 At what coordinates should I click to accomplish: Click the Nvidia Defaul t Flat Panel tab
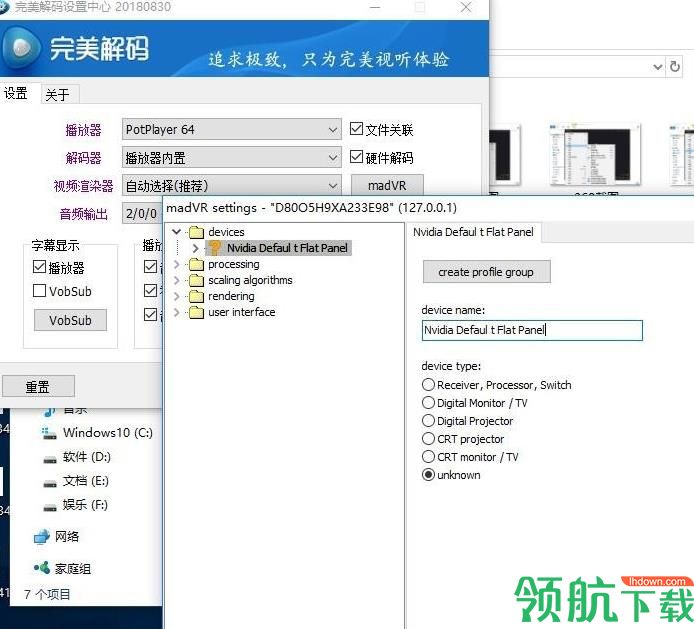click(474, 232)
